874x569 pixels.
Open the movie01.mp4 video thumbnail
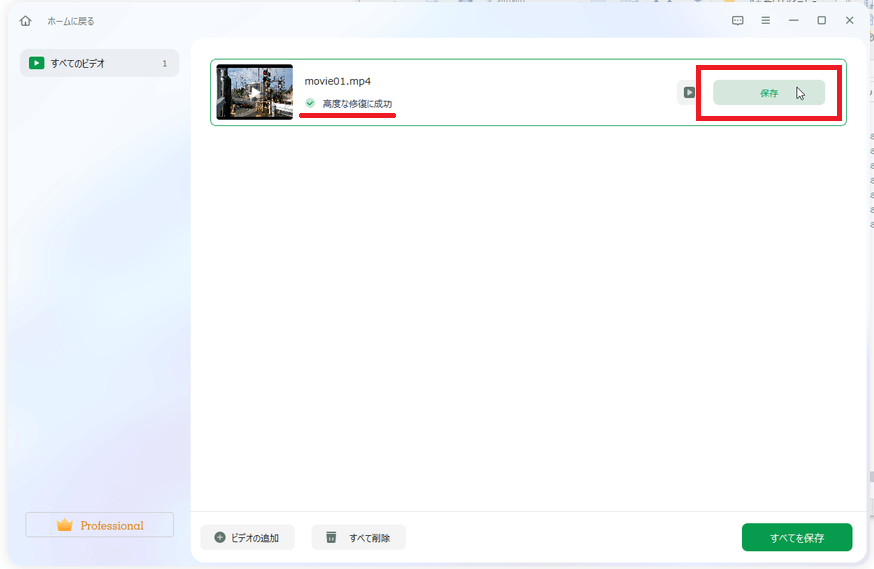(x=255, y=92)
